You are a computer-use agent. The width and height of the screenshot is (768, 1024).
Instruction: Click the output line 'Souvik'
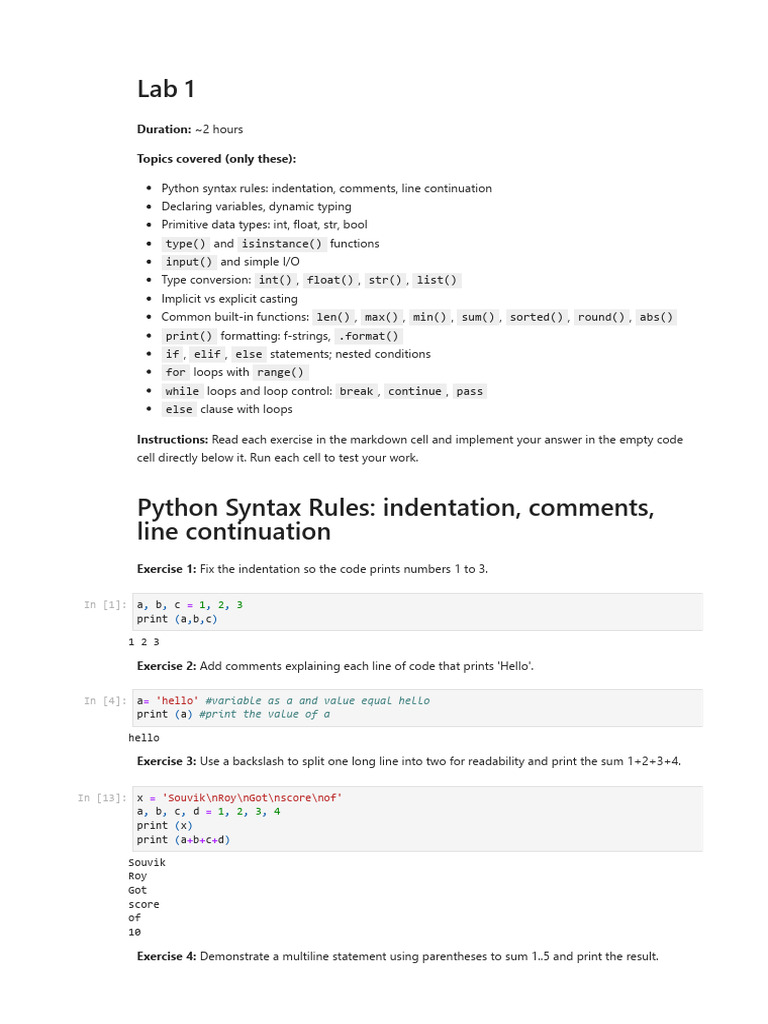point(147,863)
